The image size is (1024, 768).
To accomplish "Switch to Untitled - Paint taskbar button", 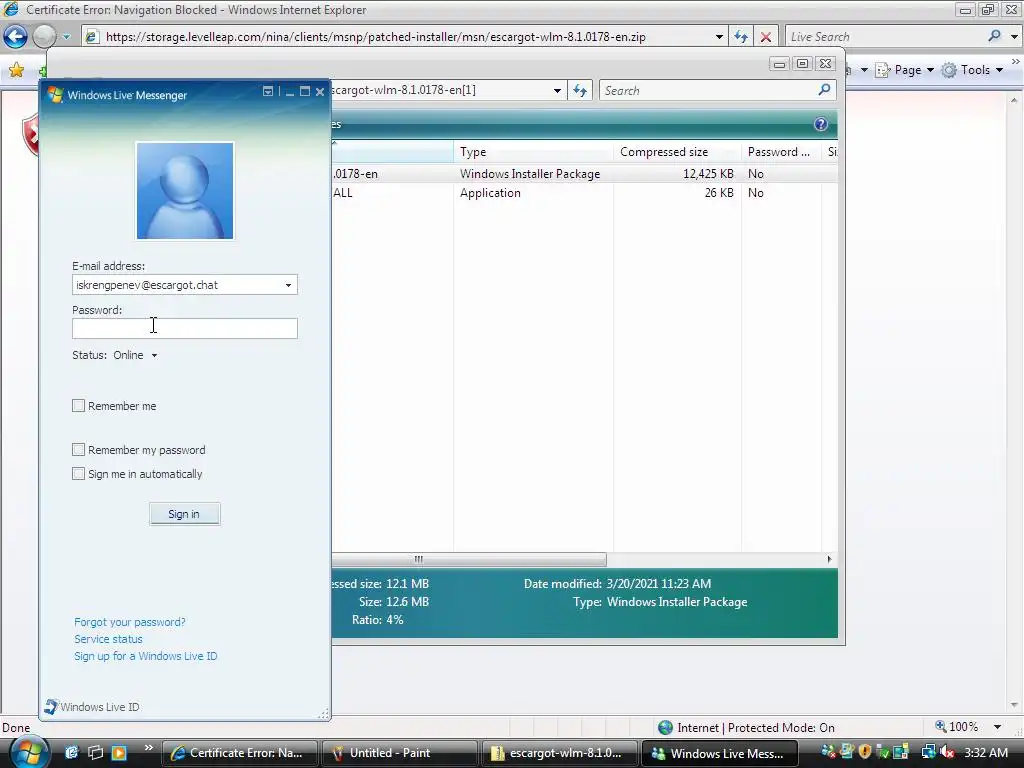I will (x=399, y=753).
